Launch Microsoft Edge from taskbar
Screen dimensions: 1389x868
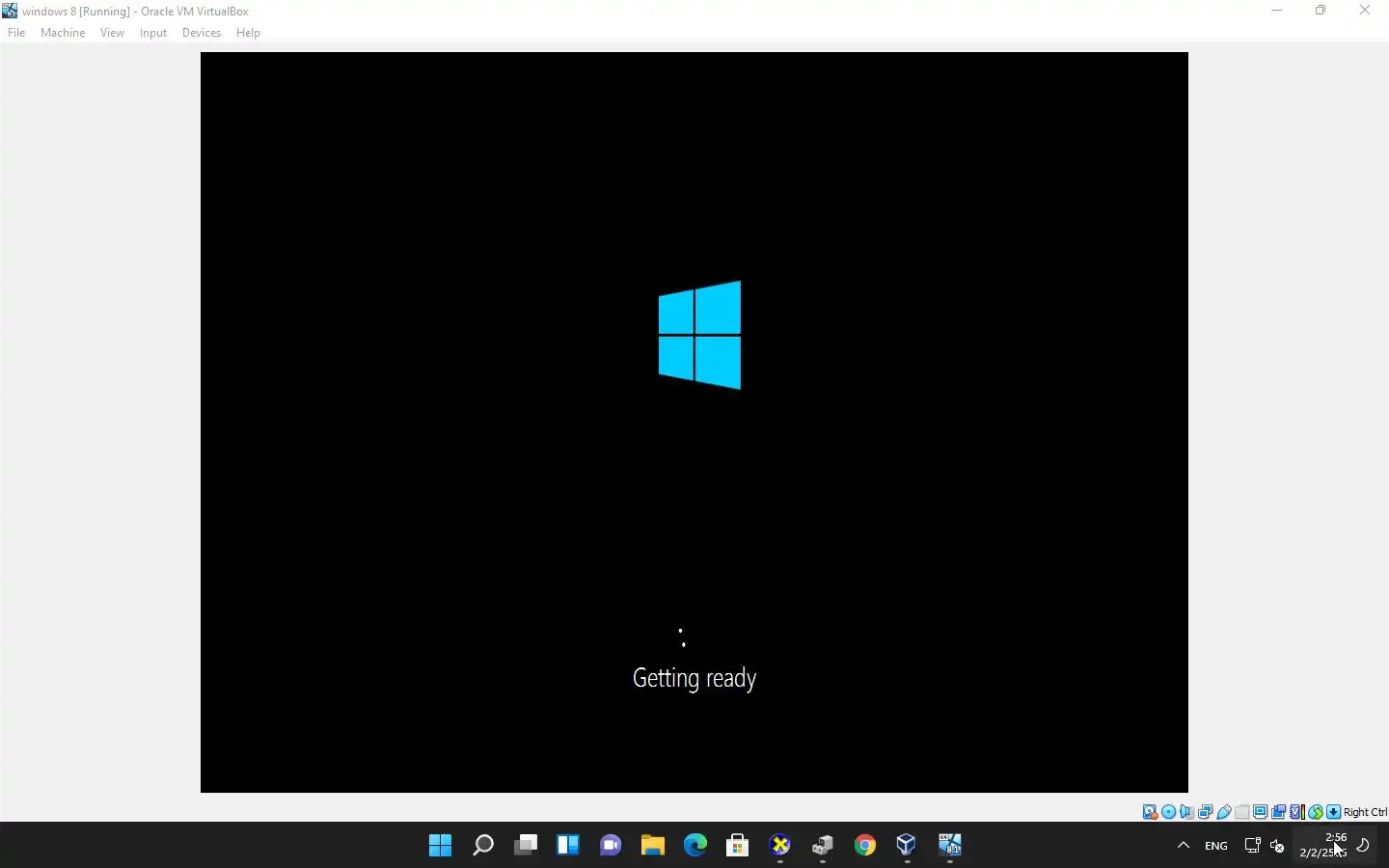(x=695, y=846)
